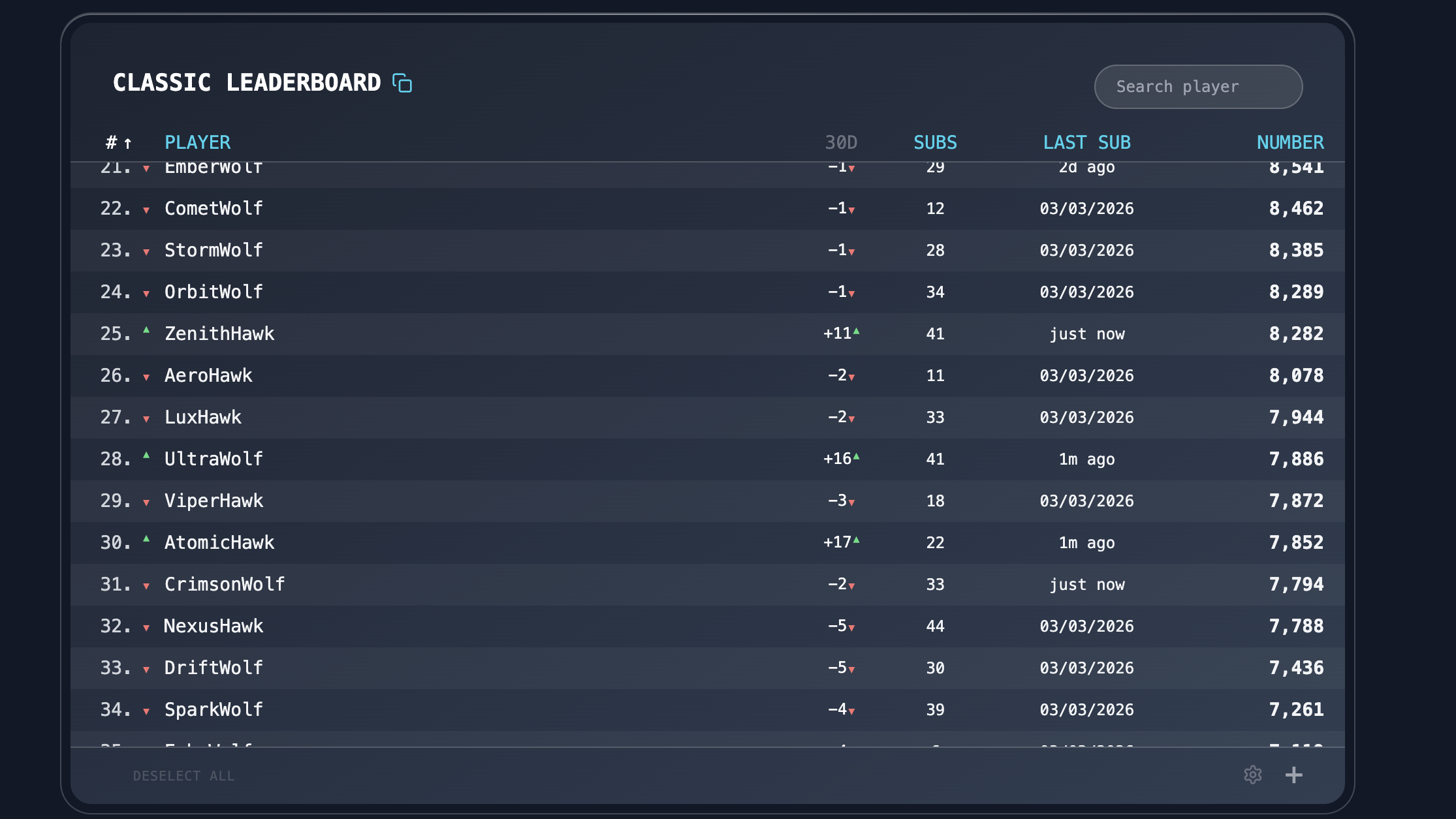Click inside the Search player field
The height and width of the screenshot is (819, 1456).
pyautogui.click(x=1197, y=86)
